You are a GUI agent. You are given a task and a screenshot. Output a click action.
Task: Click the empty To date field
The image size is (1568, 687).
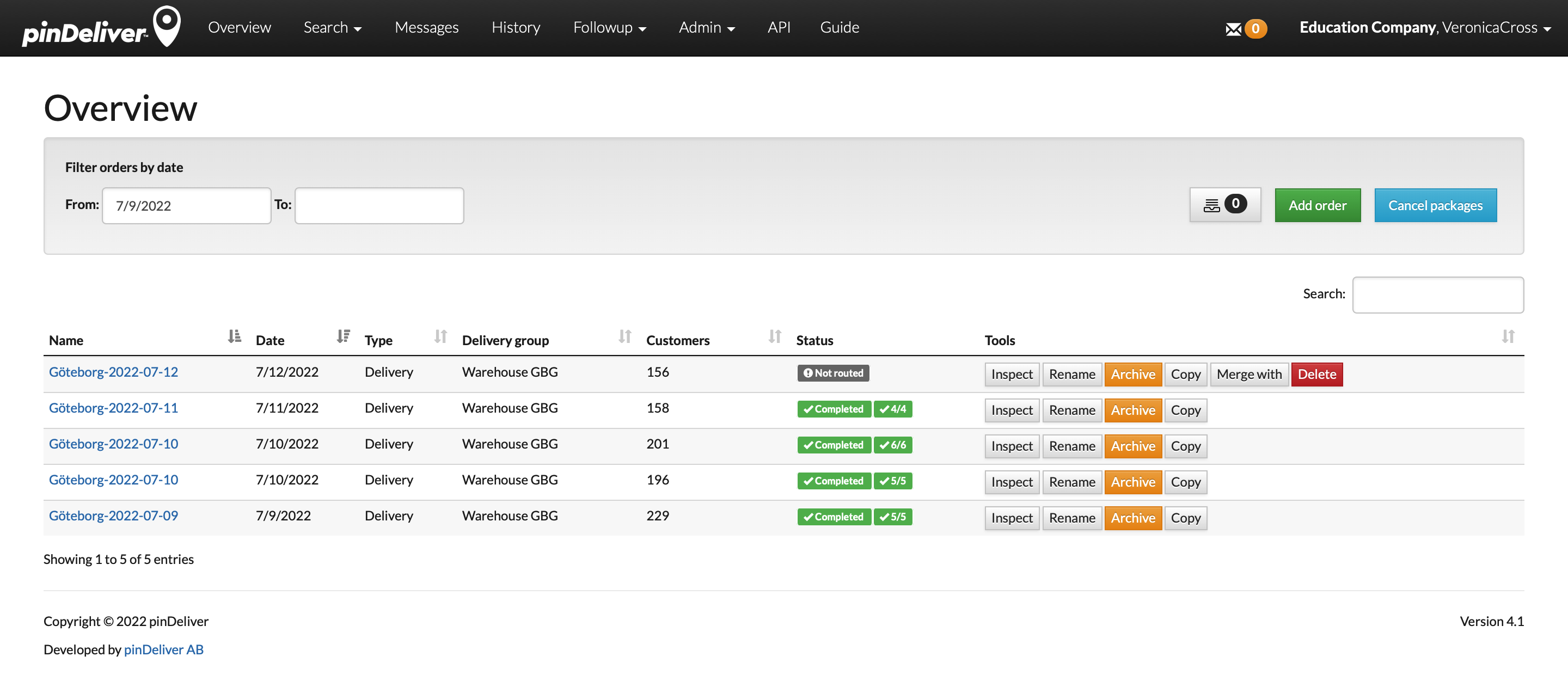click(x=379, y=206)
